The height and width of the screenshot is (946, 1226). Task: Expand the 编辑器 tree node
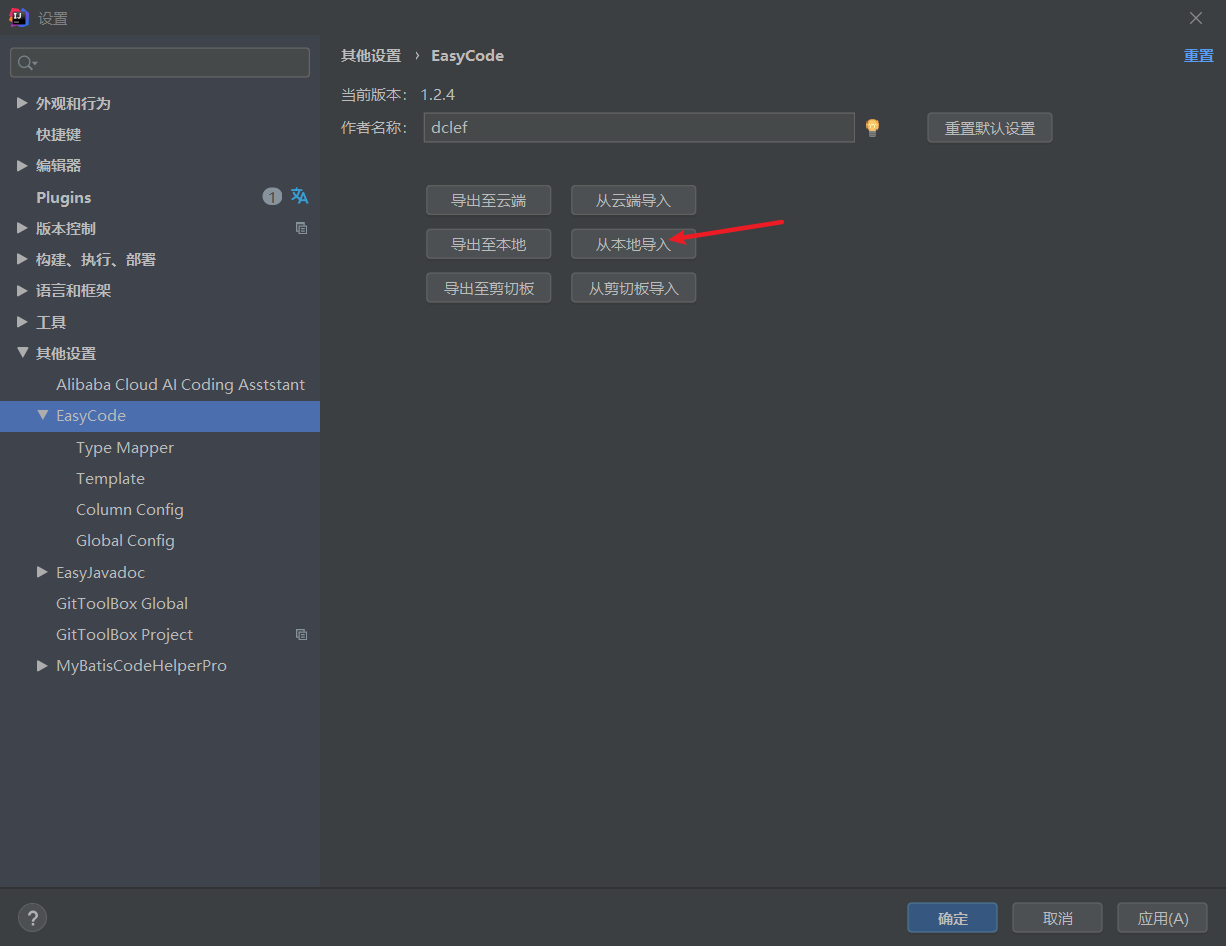point(22,165)
